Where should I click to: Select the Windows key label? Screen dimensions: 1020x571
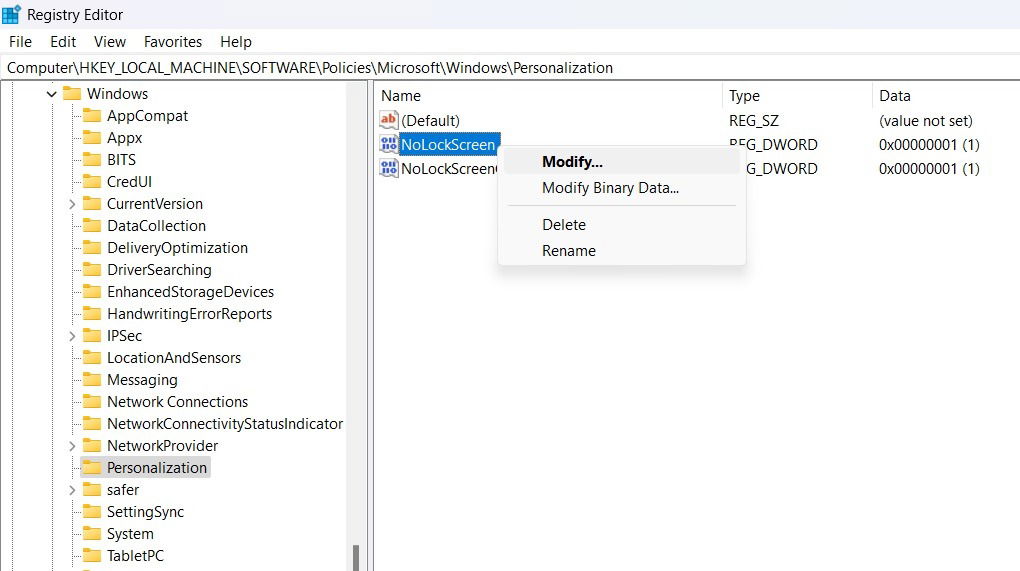(x=117, y=94)
